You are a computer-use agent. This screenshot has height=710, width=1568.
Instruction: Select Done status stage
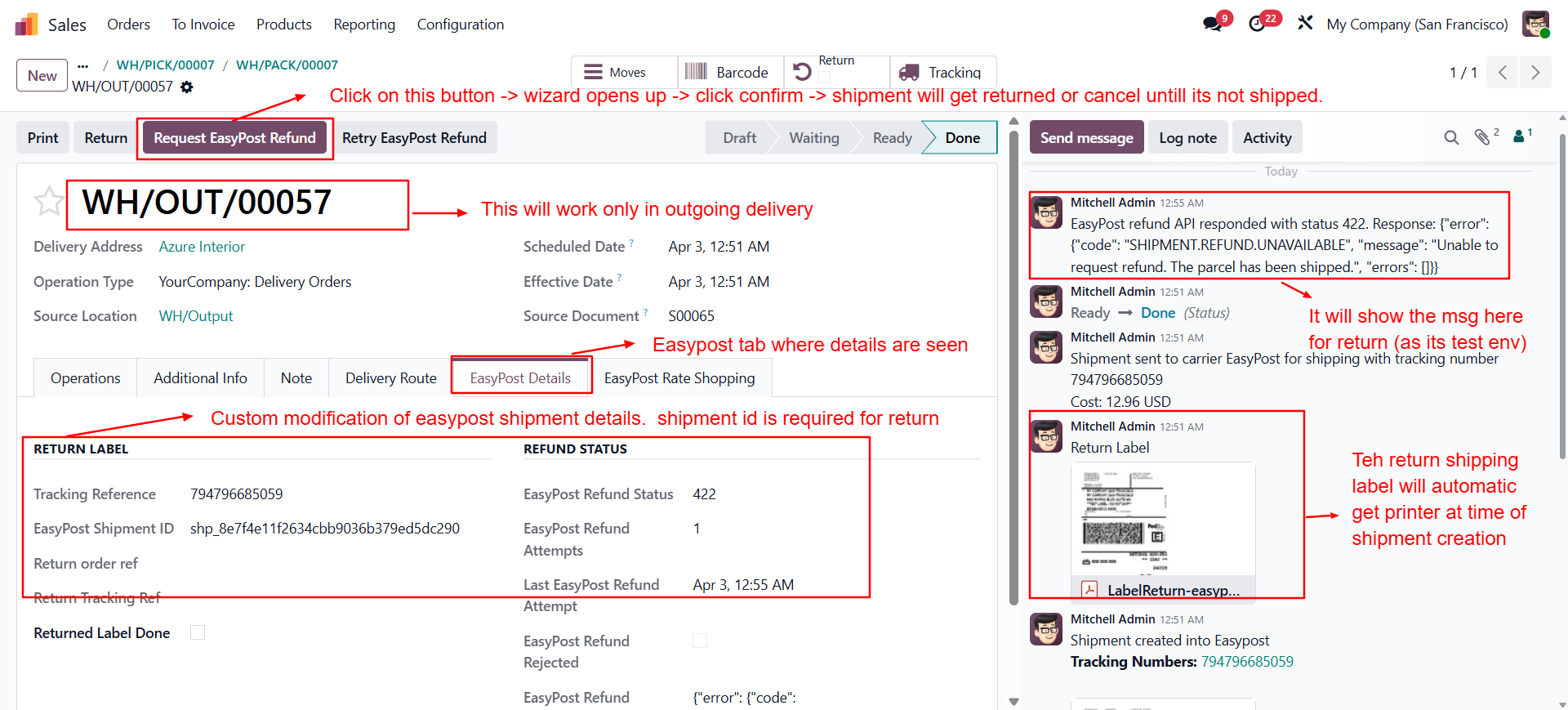pyautogui.click(x=962, y=137)
